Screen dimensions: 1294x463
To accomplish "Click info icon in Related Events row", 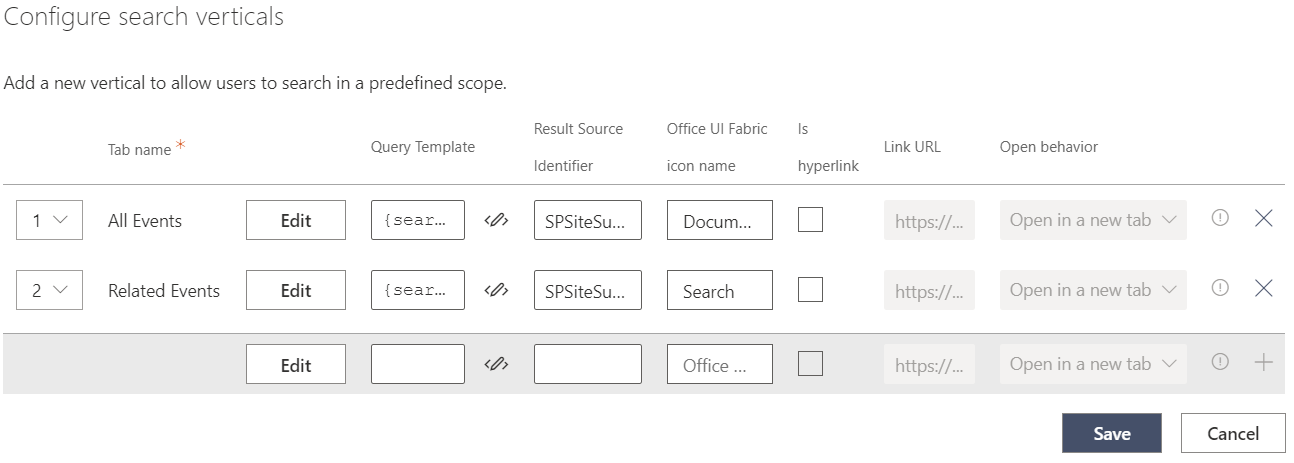I will pos(1220,288).
